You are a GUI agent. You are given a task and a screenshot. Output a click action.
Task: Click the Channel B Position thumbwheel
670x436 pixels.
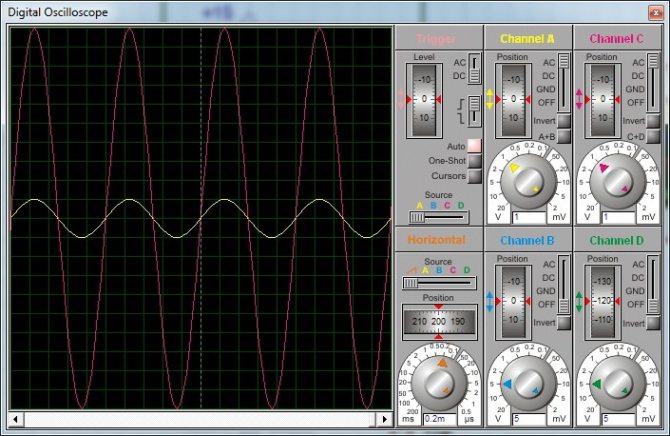tap(513, 302)
